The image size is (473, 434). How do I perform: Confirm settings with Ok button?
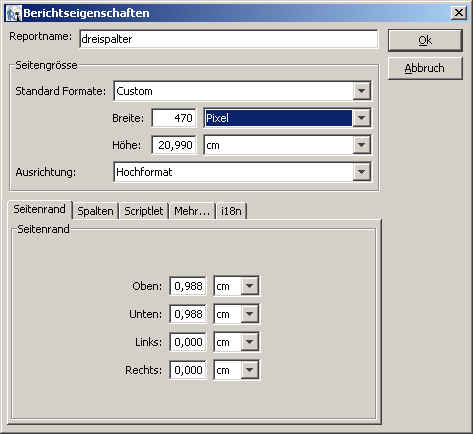coord(425,40)
